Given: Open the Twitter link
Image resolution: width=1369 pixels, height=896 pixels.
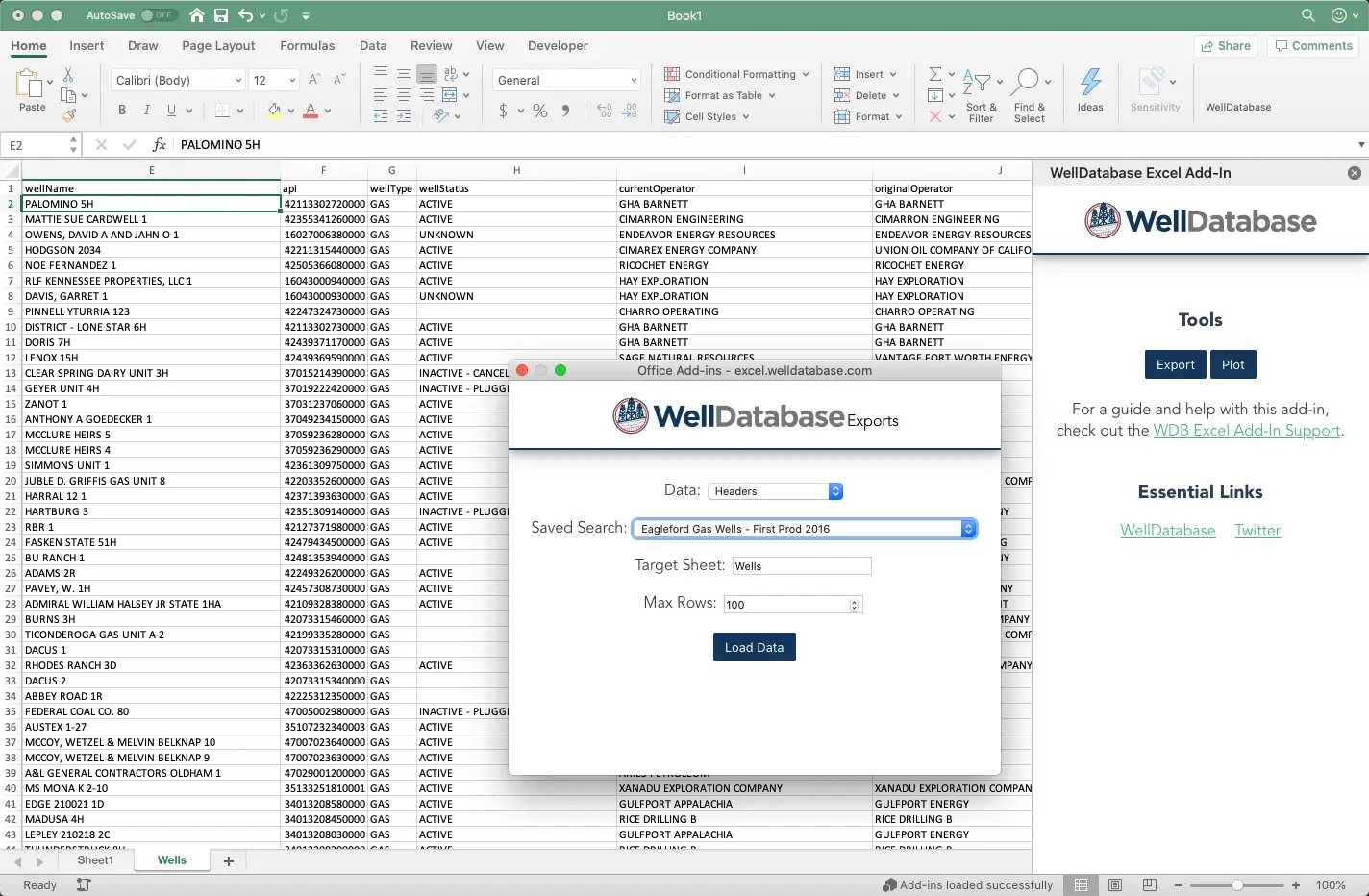Looking at the screenshot, I should pyautogui.click(x=1257, y=531).
